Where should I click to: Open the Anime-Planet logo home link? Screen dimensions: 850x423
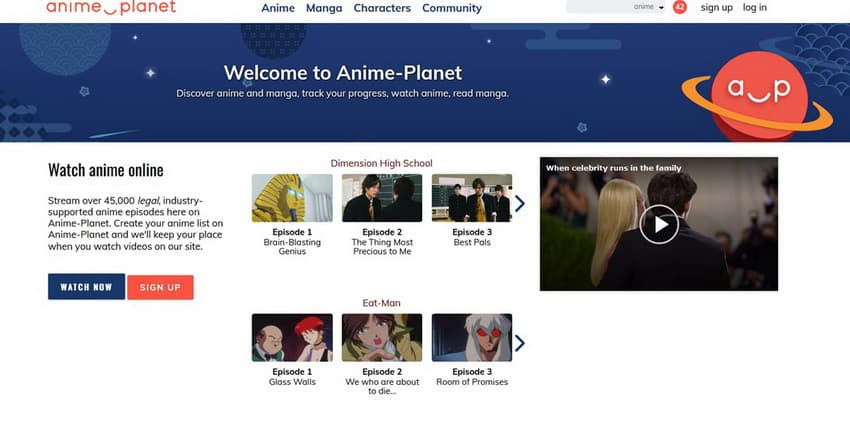[111, 7]
